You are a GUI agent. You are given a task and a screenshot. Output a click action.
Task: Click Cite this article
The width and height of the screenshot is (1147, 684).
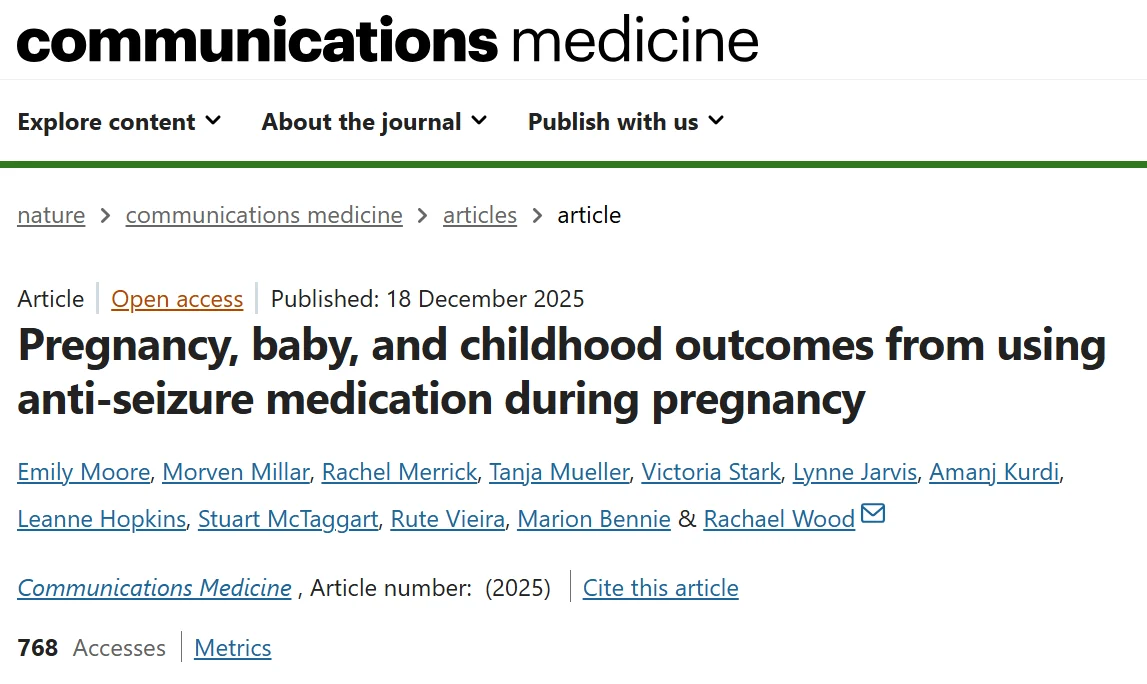pos(661,588)
